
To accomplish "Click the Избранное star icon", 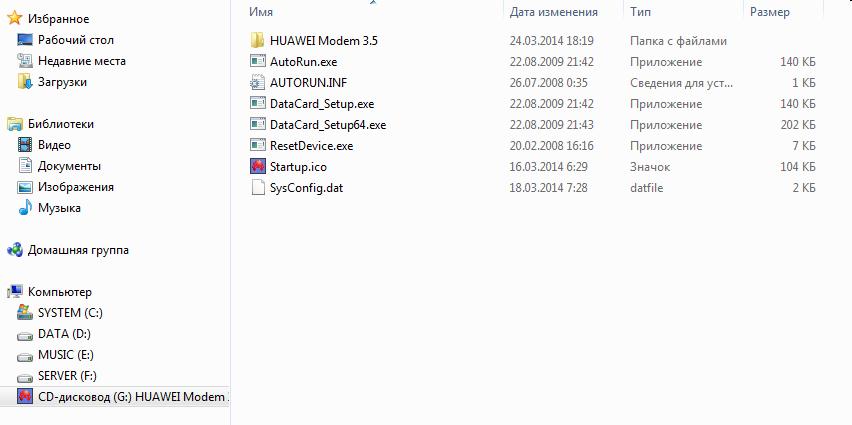I will pos(15,19).
